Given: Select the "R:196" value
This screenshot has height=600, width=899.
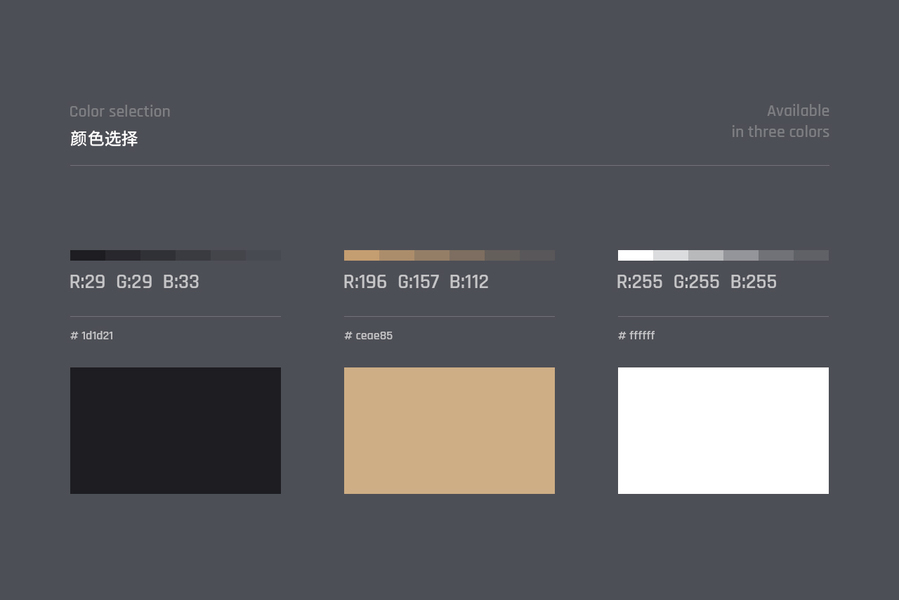Looking at the screenshot, I should point(365,282).
